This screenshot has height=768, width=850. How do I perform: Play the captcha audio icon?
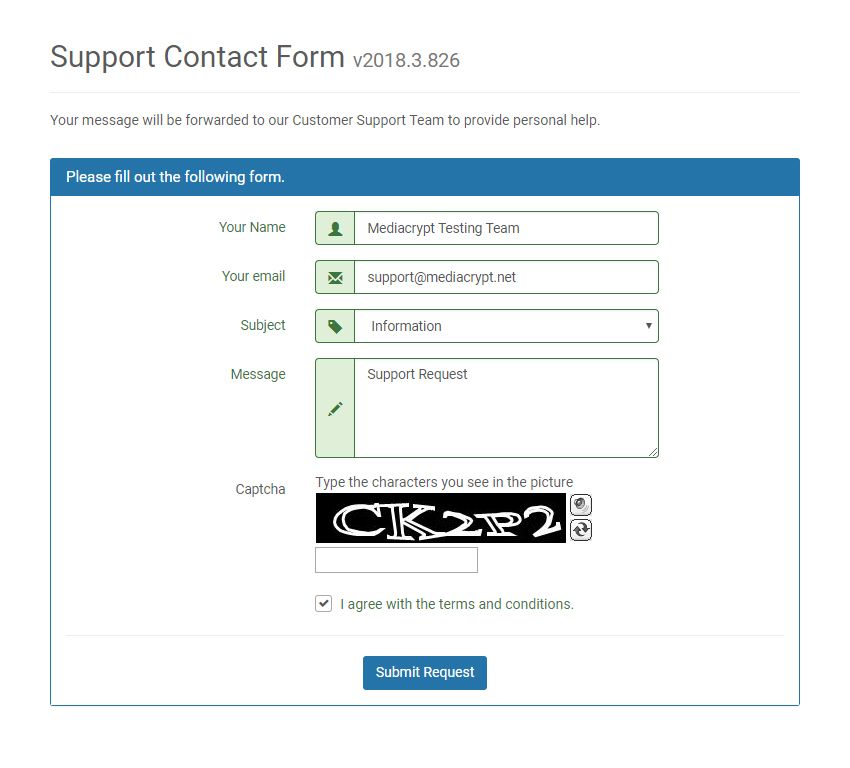point(581,505)
